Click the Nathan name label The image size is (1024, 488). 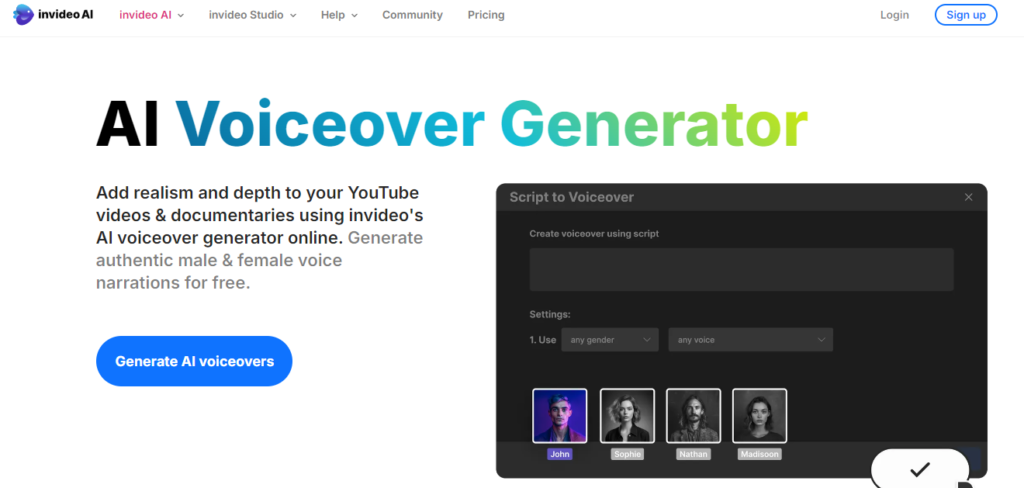coord(694,454)
